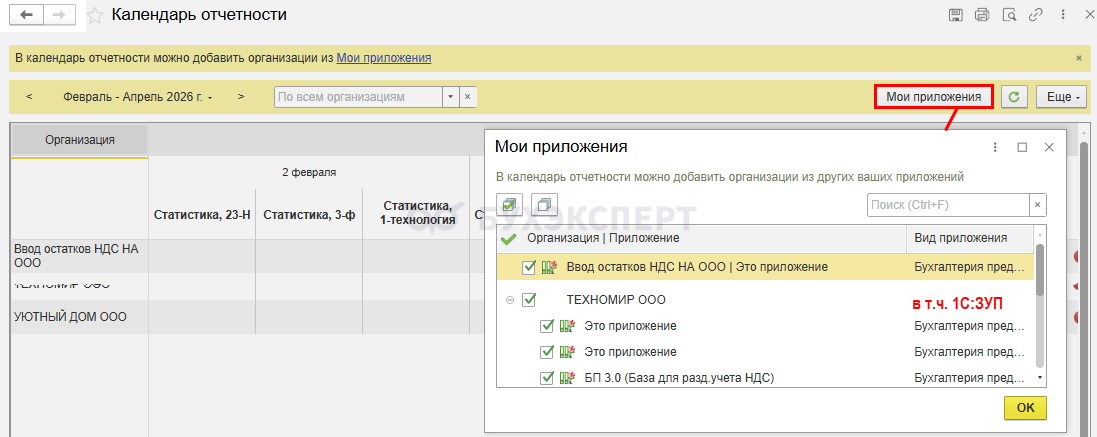Follow the Мои приложения hyperlink in yellow banner
The width and height of the screenshot is (1097, 437).
(384, 58)
